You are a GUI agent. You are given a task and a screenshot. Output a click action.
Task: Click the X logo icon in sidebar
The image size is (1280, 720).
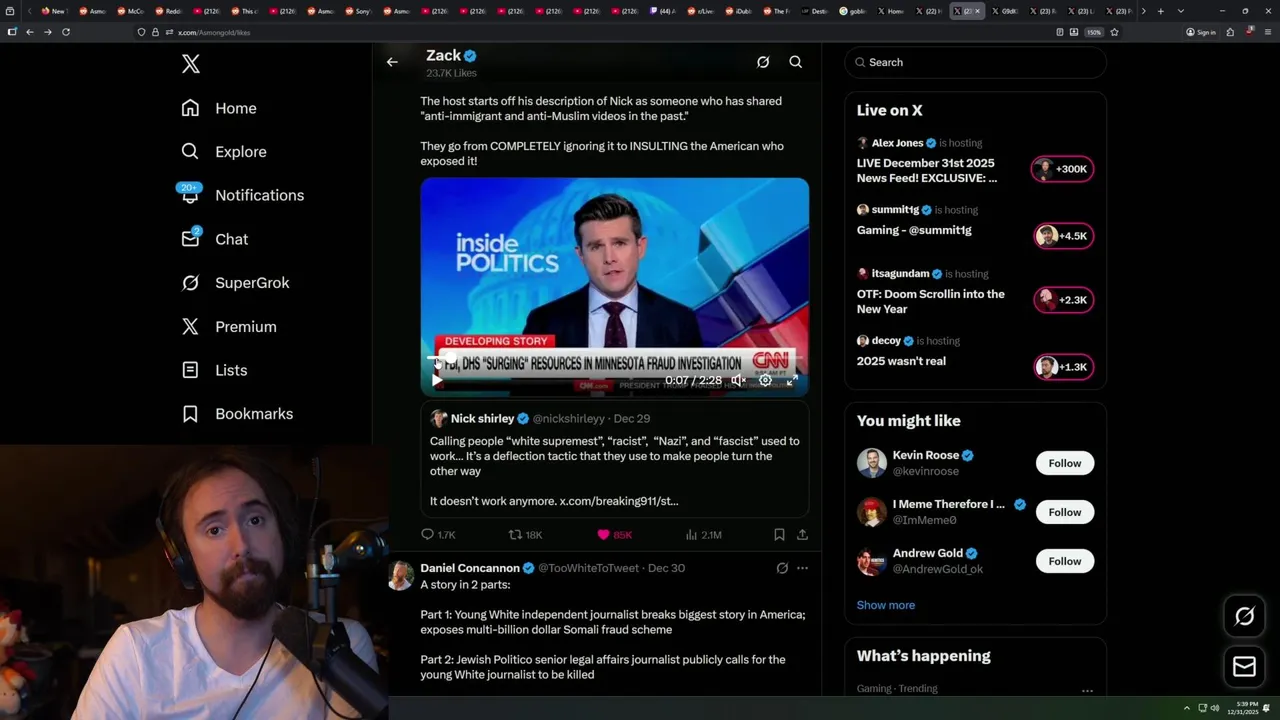pos(191,64)
